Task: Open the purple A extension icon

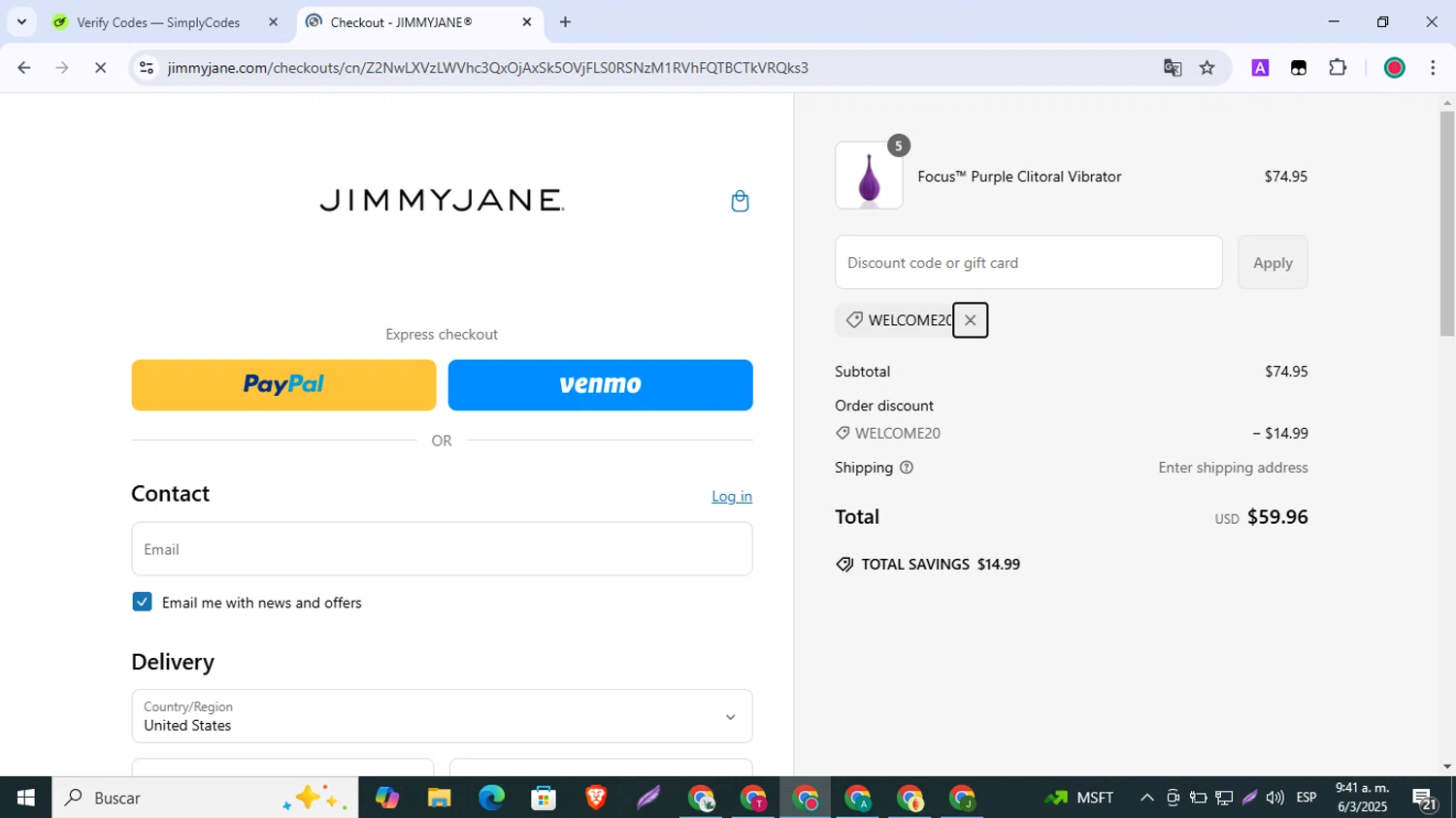Action: [1260, 68]
